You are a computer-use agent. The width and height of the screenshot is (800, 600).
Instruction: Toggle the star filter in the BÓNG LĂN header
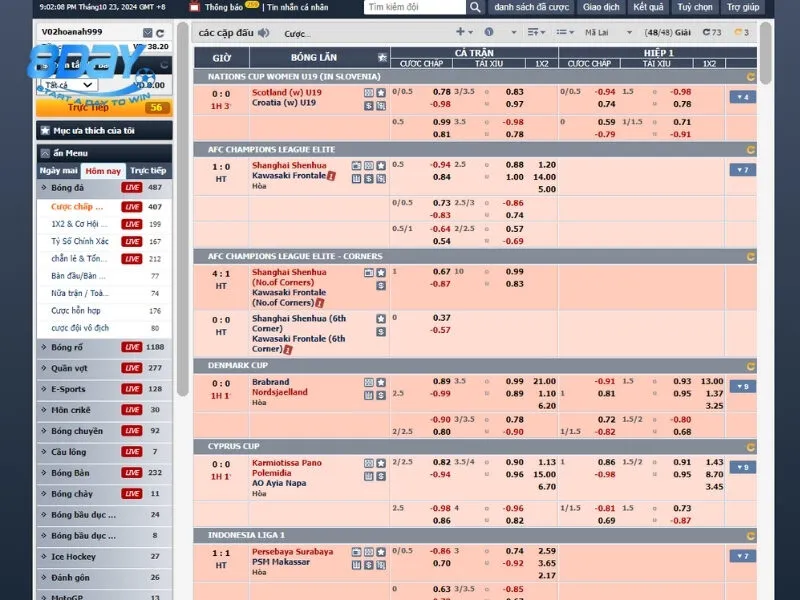[x=382, y=57]
